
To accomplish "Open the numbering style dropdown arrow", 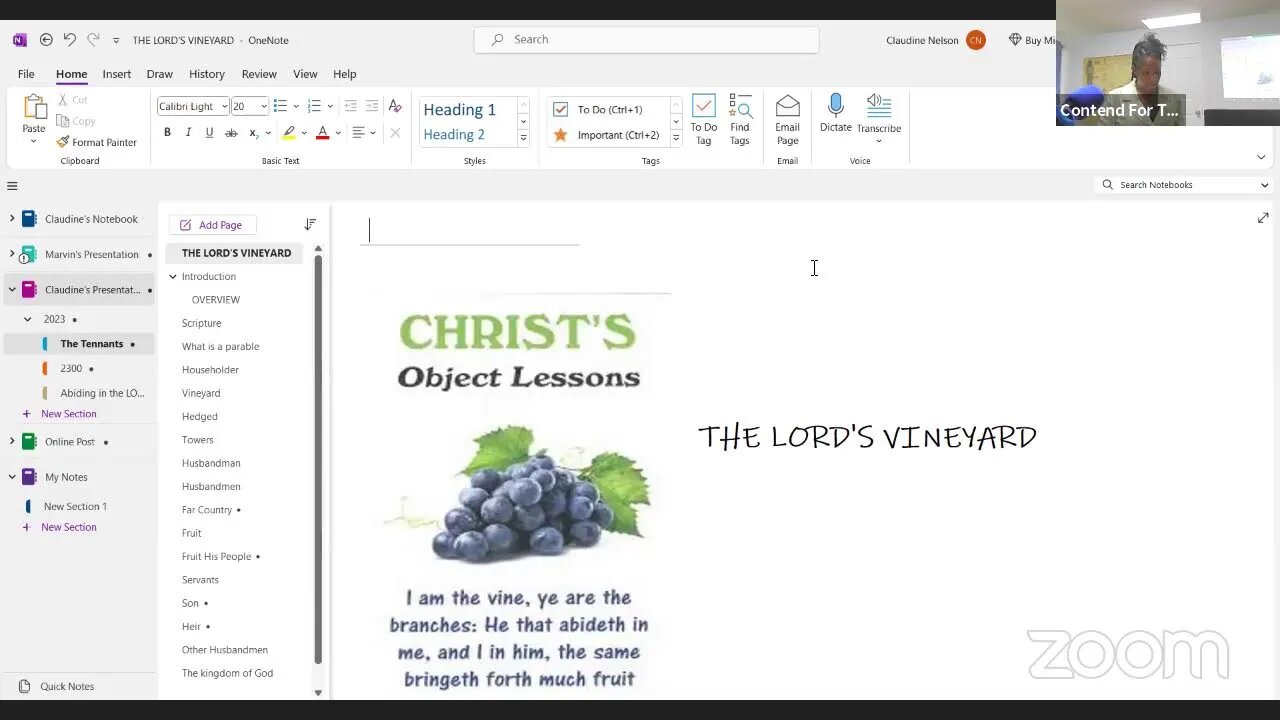I will pos(330,106).
